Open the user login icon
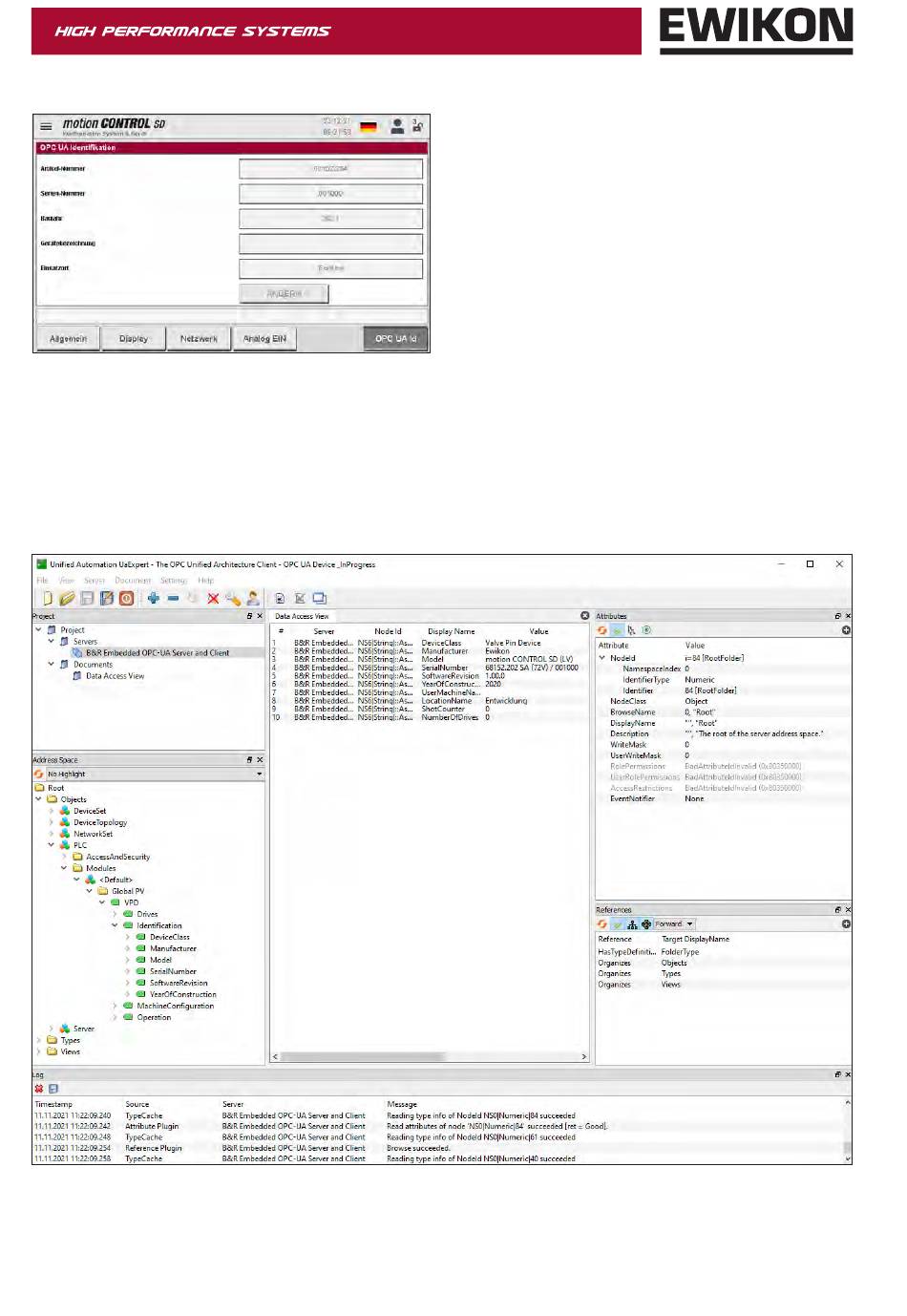Image resolution: width=907 pixels, height=1316 pixels. pos(397,126)
